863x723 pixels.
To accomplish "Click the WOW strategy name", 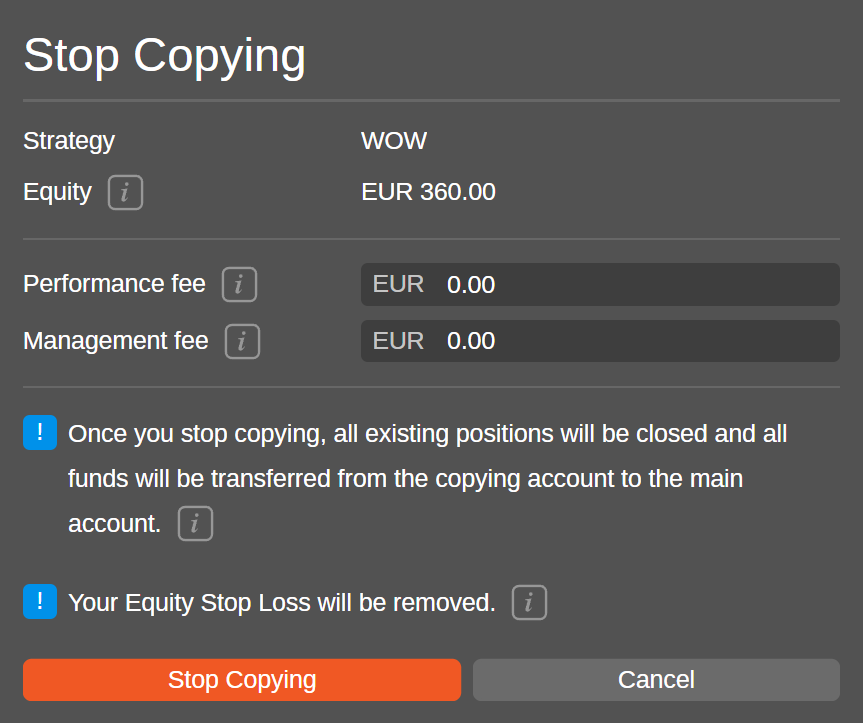I will pyautogui.click(x=394, y=141).
